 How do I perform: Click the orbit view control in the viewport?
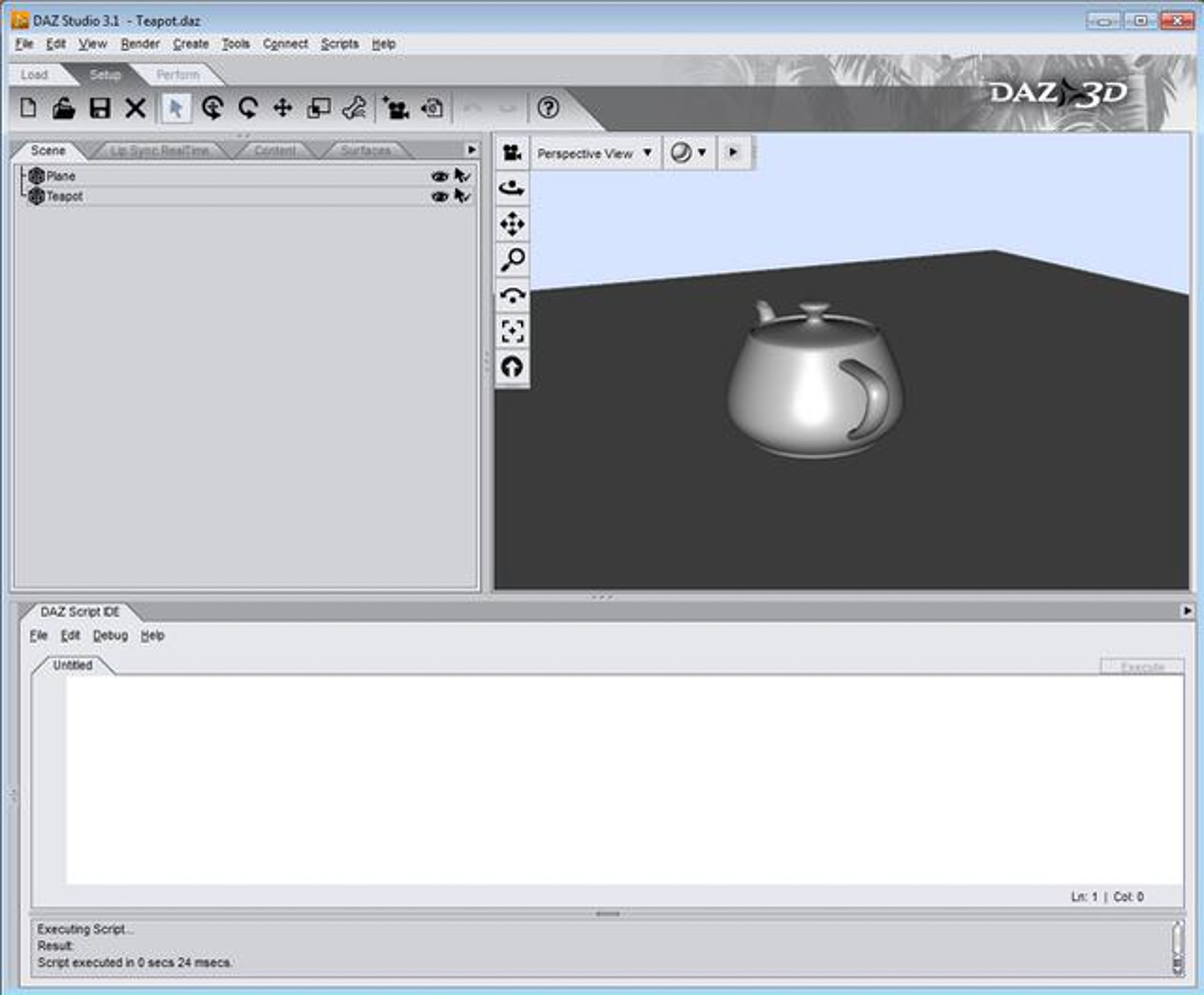point(512,188)
